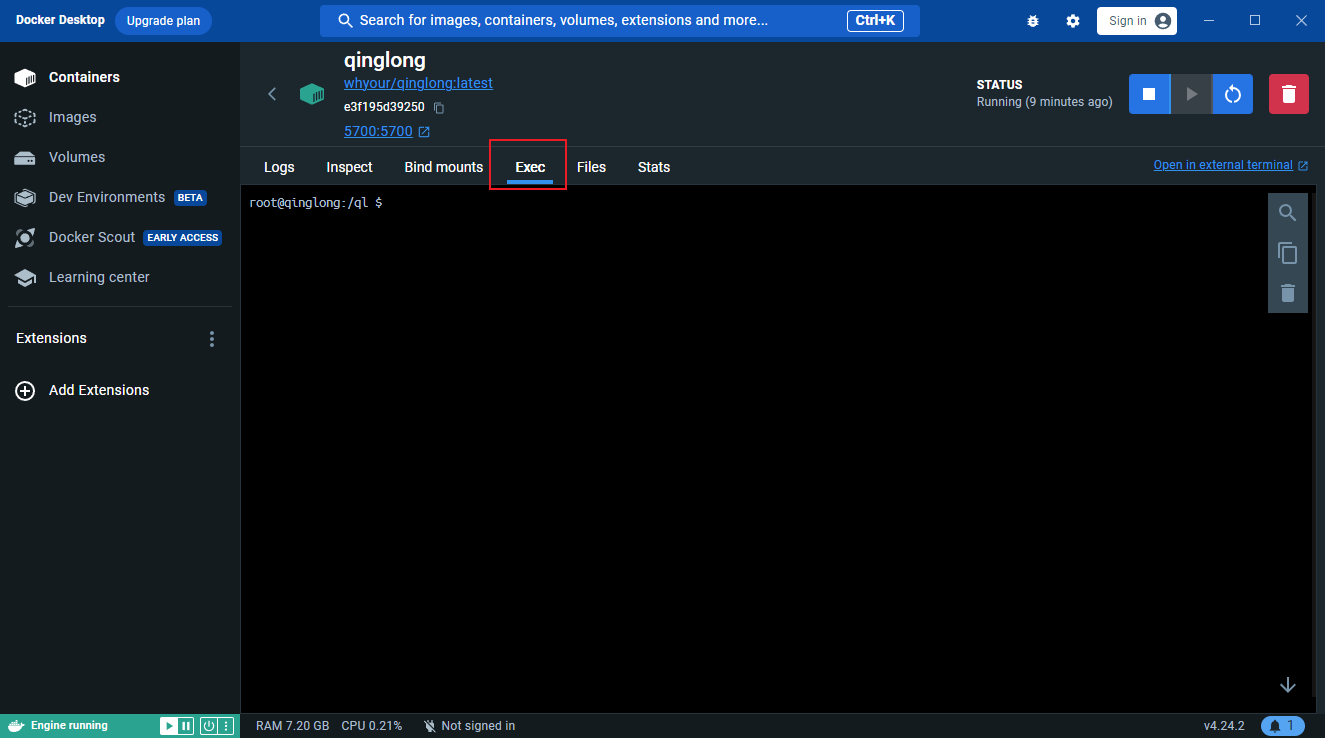Clear the Exec terminal output

1288,293
